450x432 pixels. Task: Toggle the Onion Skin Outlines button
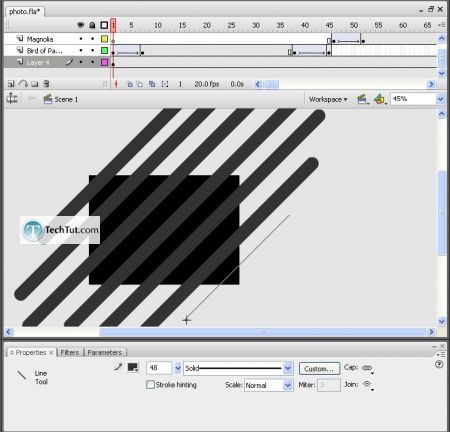click(x=140, y=84)
